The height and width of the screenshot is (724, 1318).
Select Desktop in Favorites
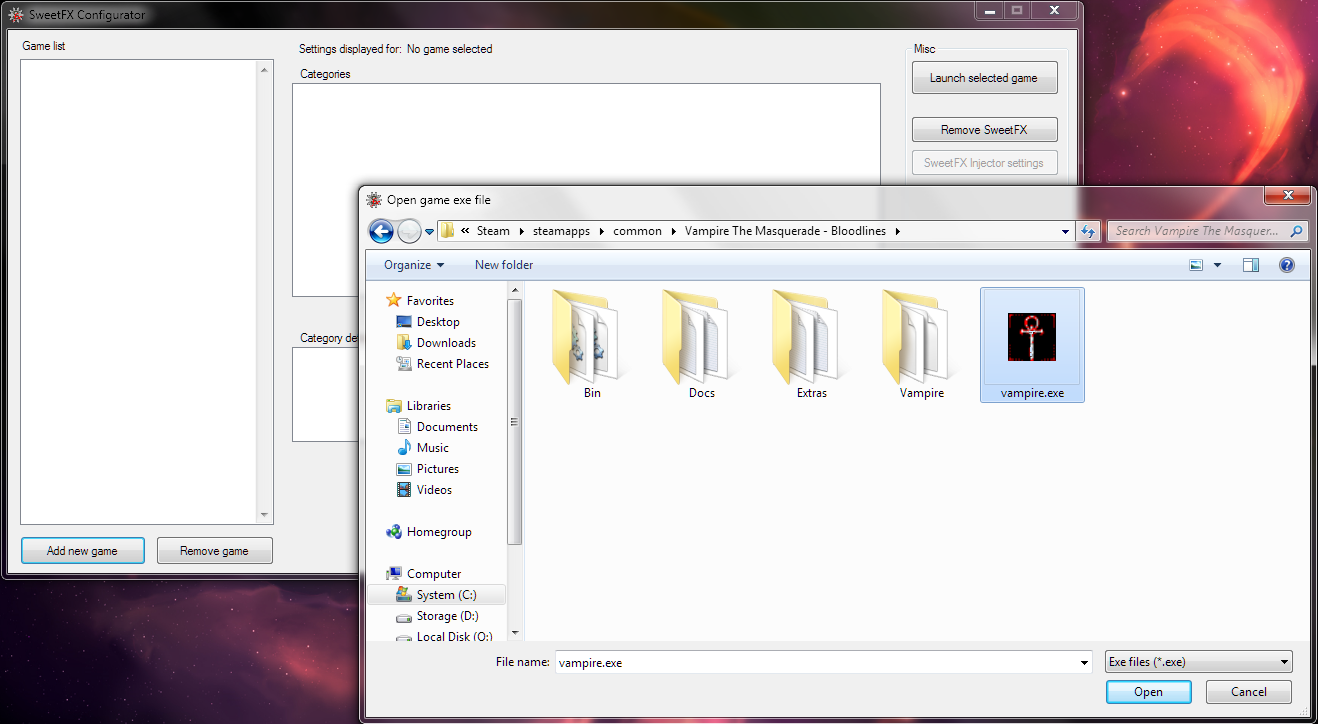428,322
